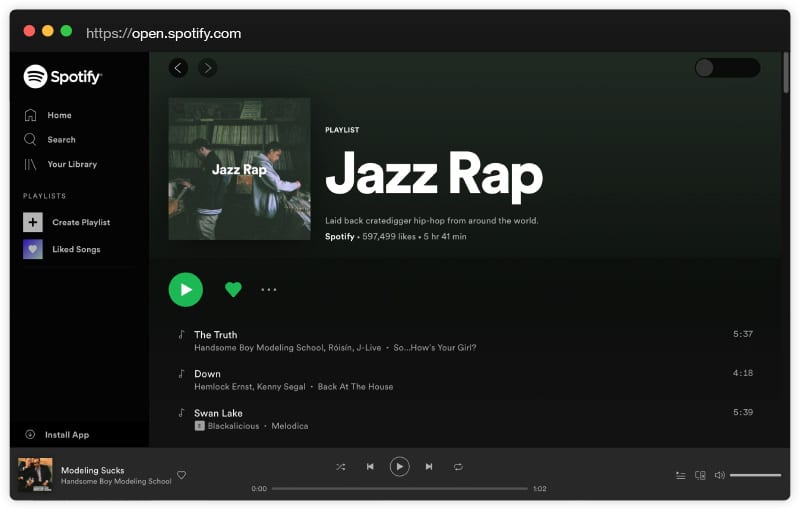Enable repeat in the player bar
This screenshot has width=800, height=510.
click(x=458, y=467)
